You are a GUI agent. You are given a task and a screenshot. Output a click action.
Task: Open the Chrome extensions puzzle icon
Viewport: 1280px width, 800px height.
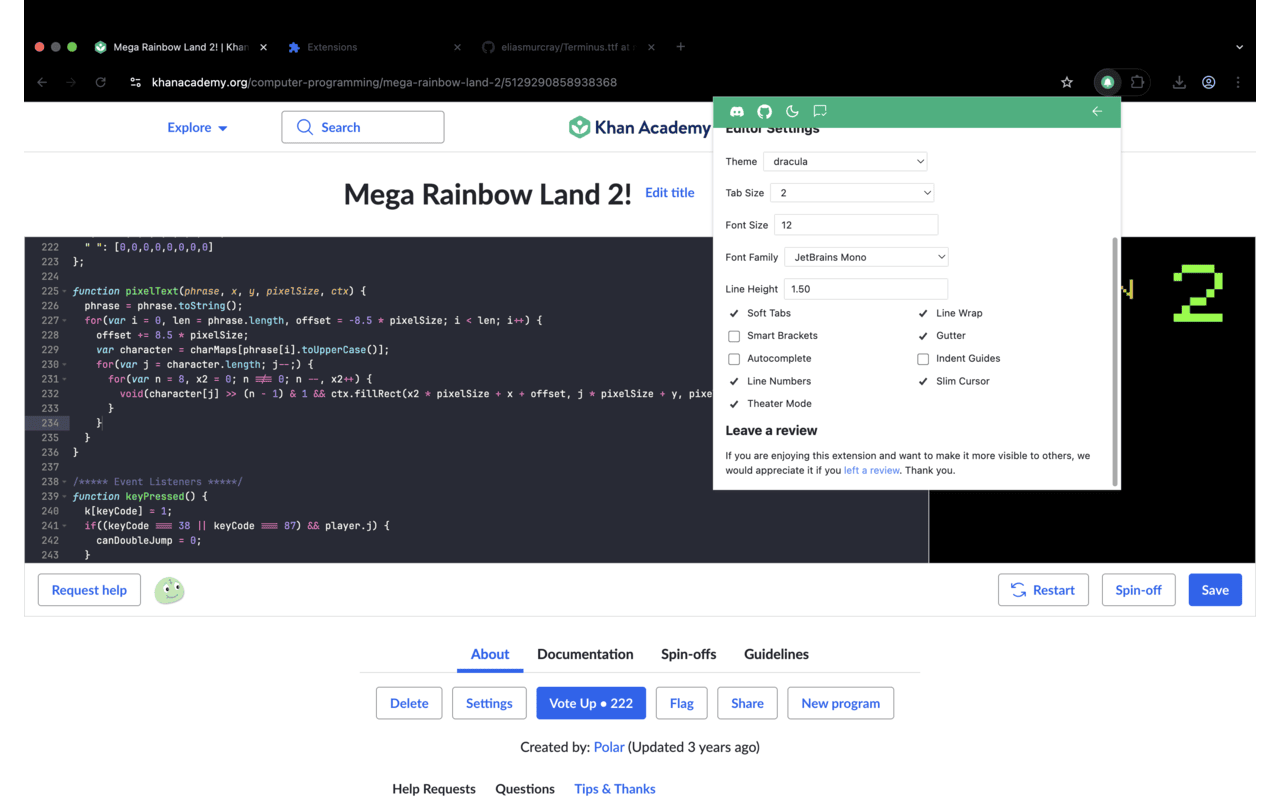tap(1137, 83)
